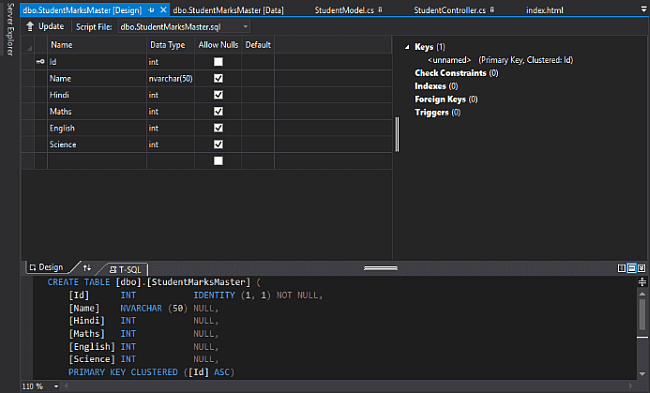Click the split editor handle above scrollbar
Viewport: 650px width, 393px height.
[642, 282]
